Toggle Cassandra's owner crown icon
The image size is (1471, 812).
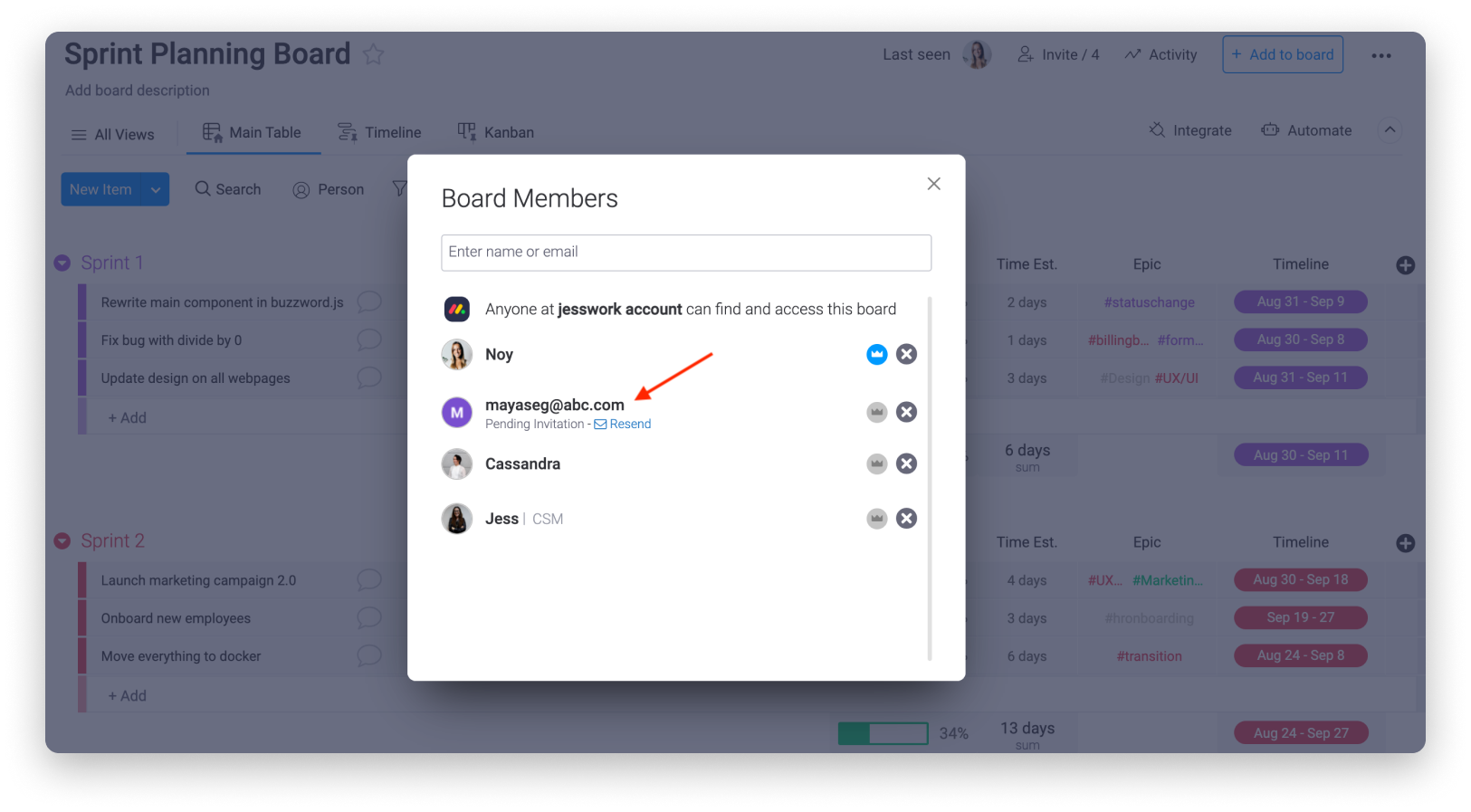pos(876,463)
